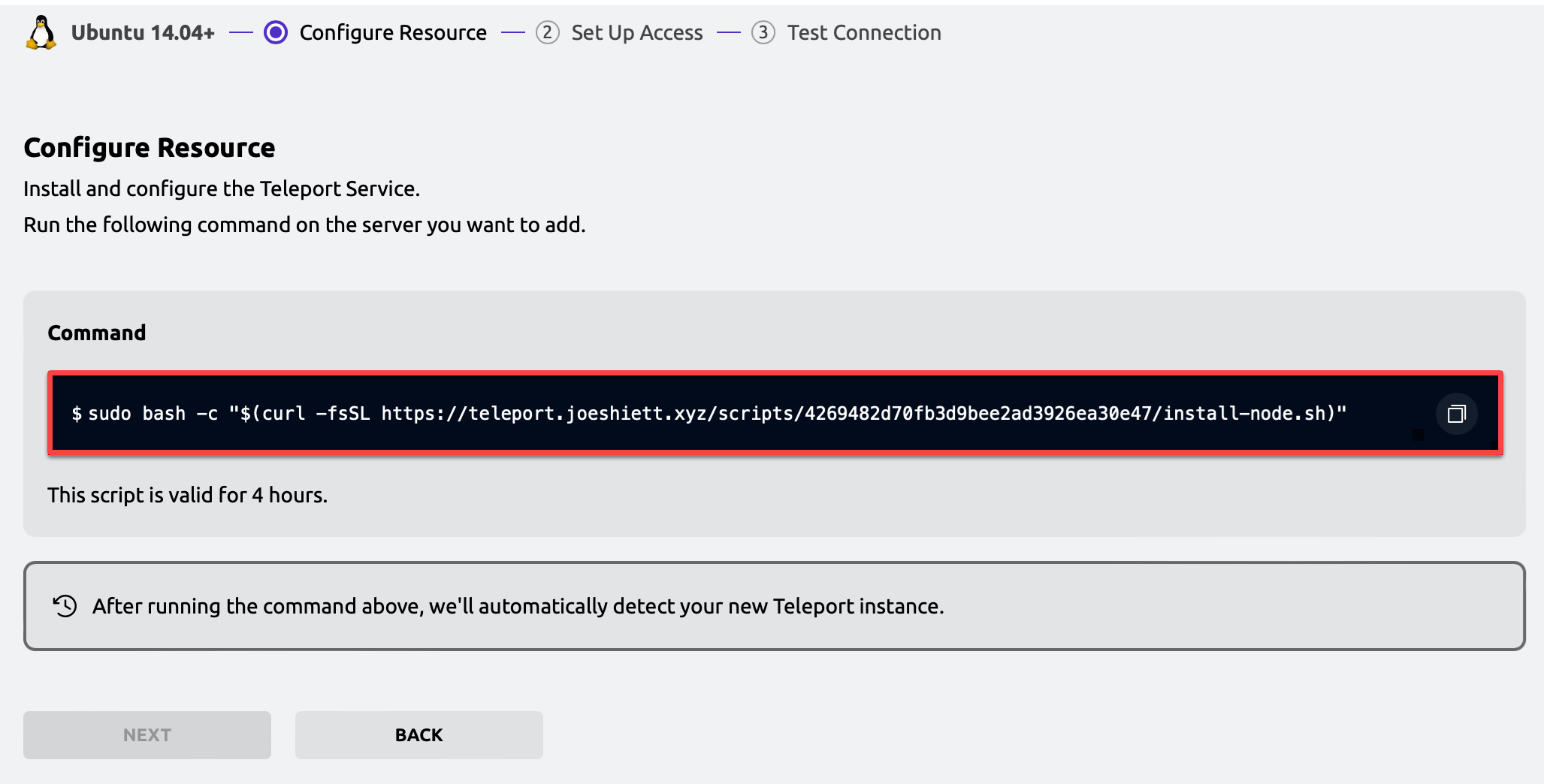Click the Configure Resource step label
The height and width of the screenshot is (784, 1544).
393,32
